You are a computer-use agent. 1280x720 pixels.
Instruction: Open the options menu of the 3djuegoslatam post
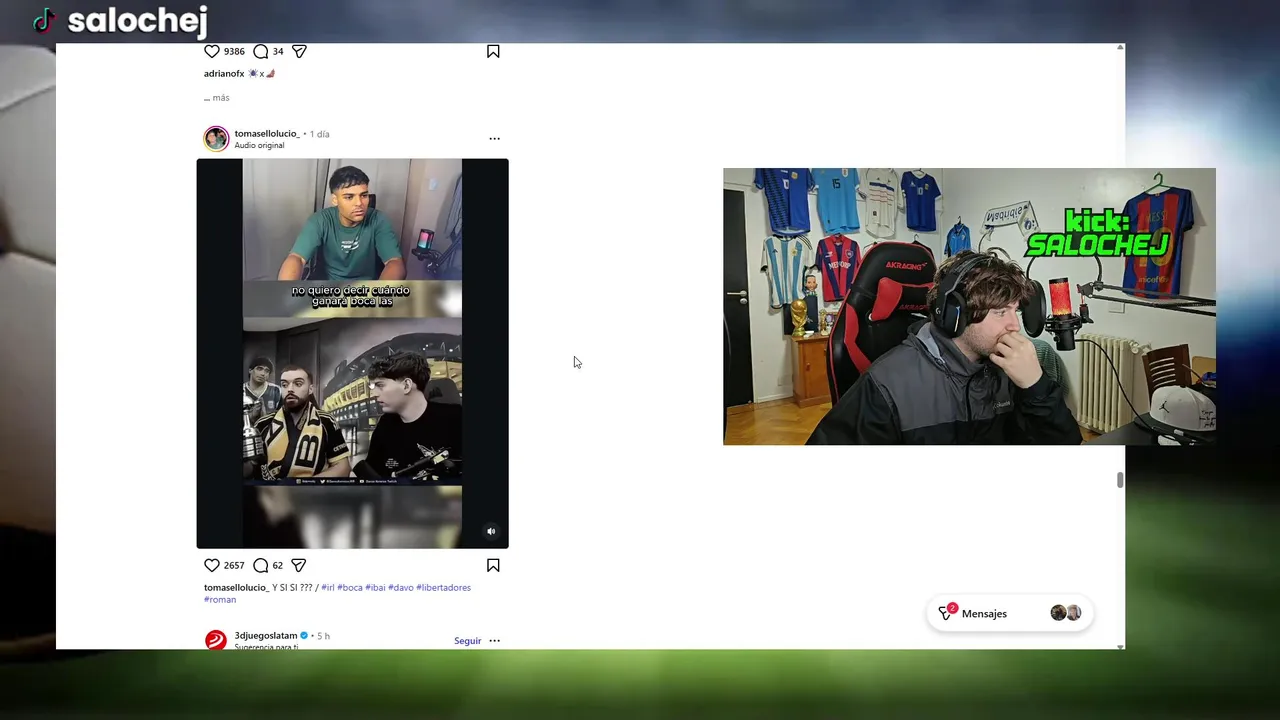point(494,641)
